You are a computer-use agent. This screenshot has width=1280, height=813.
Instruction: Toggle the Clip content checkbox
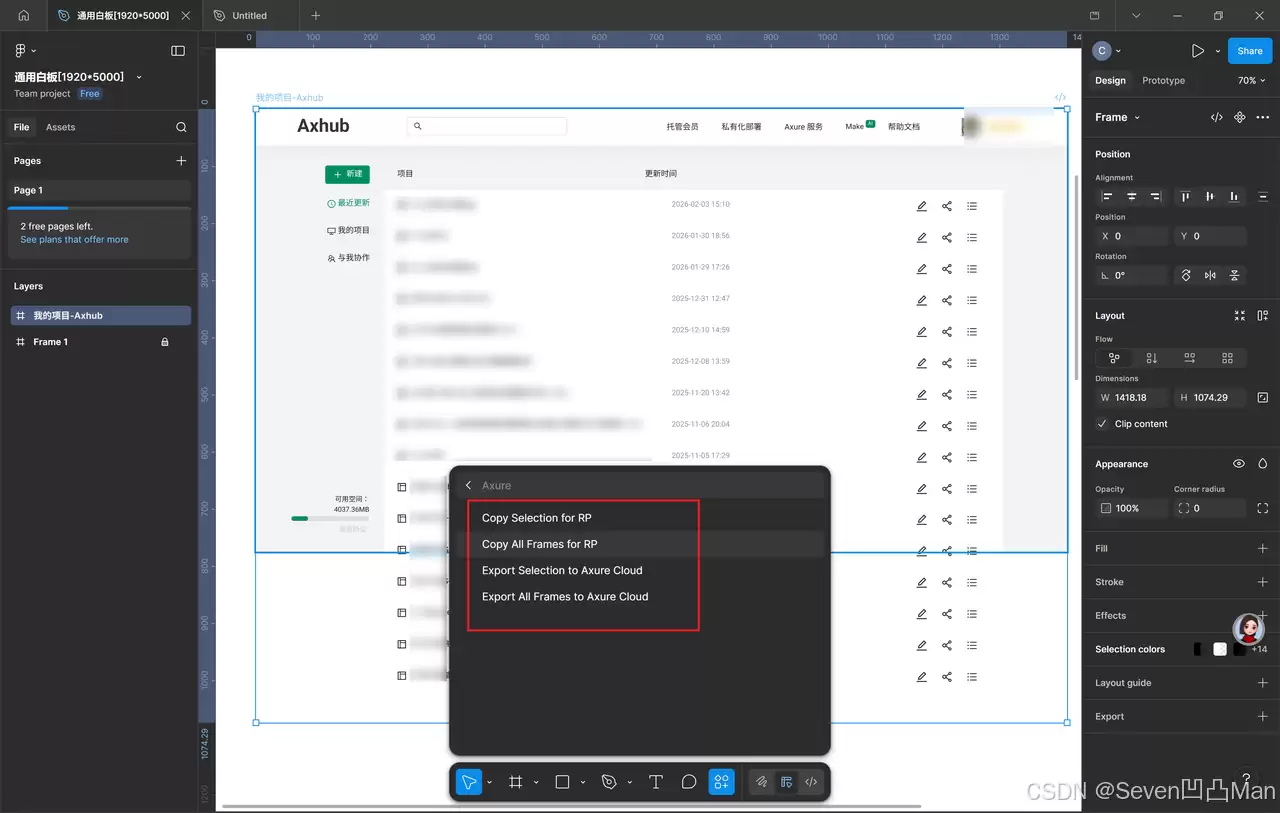pyautogui.click(x=1102, y=424)
